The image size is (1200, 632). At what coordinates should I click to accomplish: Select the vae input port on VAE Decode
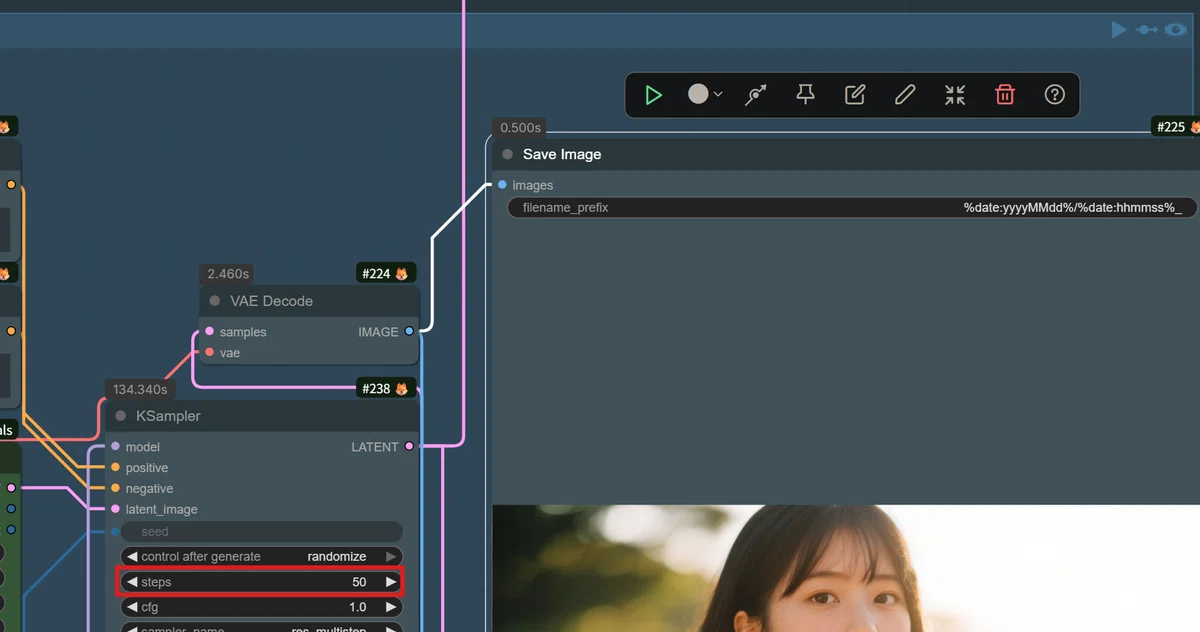tap(209, 353)
